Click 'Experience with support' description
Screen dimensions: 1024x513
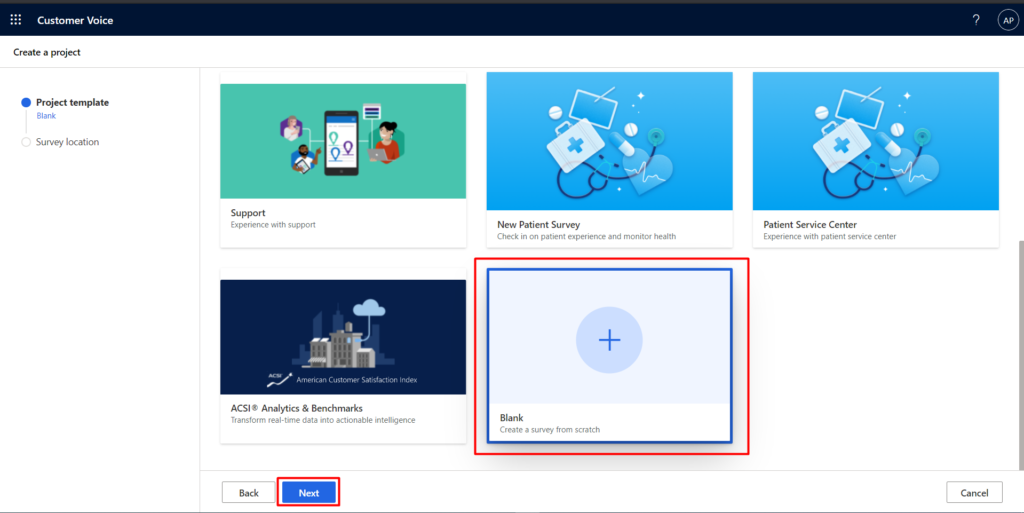click(273, 225)
